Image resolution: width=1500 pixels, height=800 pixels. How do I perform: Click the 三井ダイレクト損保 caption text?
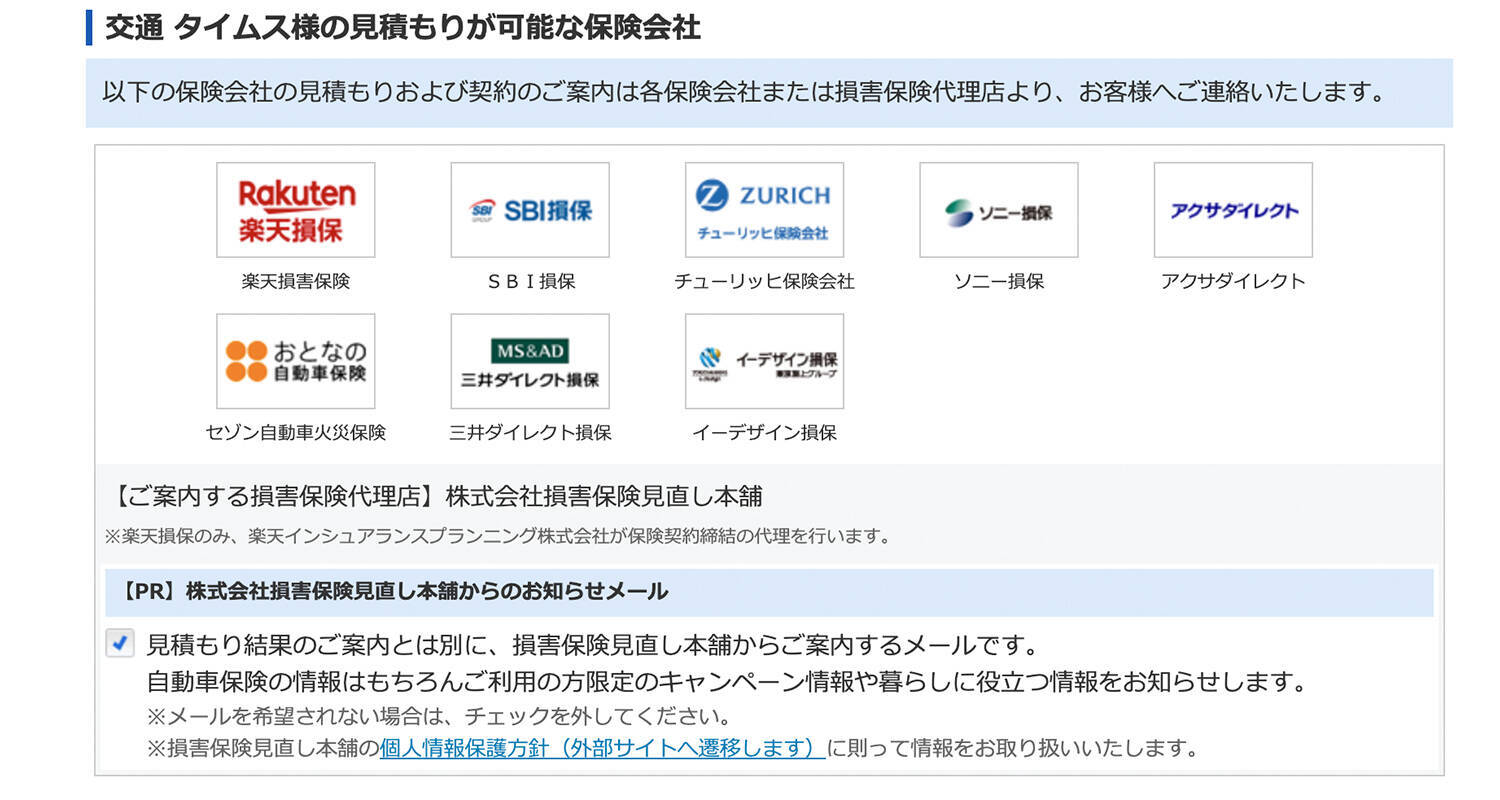coord(530,433)
